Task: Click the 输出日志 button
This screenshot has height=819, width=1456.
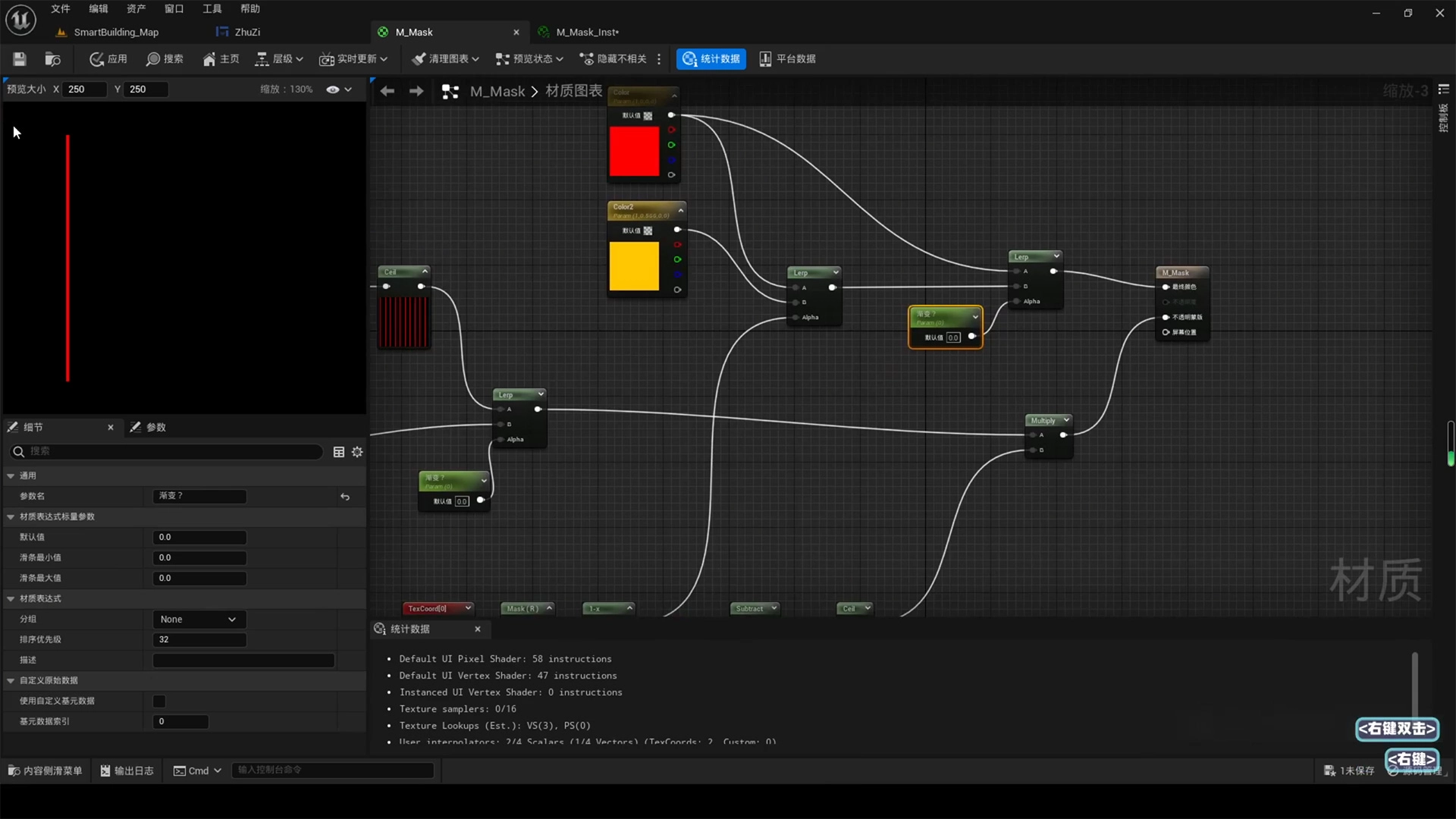Action: 127,770
